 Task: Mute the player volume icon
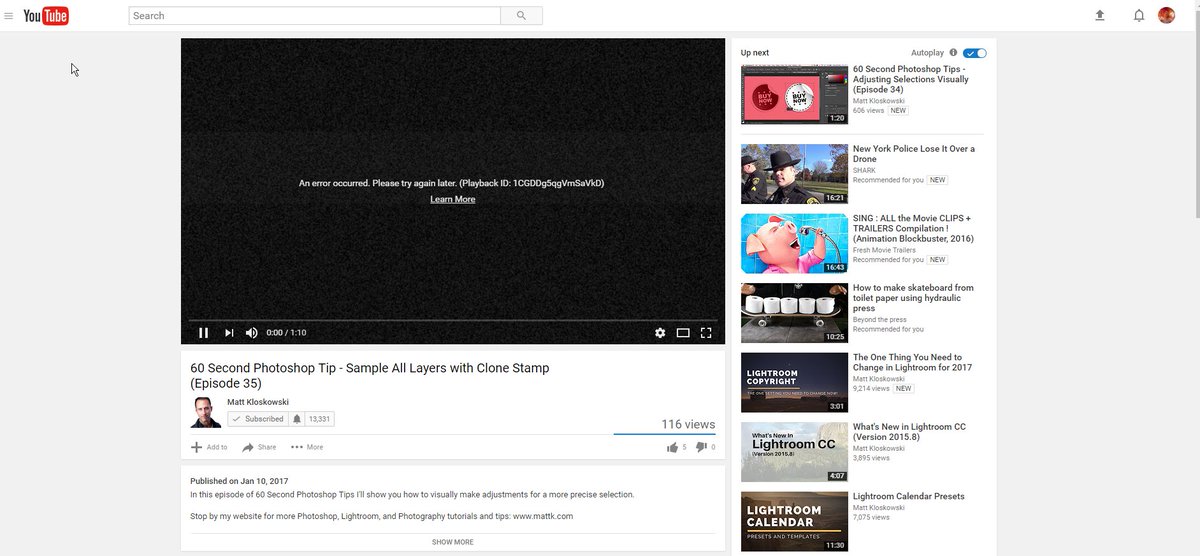252,333
